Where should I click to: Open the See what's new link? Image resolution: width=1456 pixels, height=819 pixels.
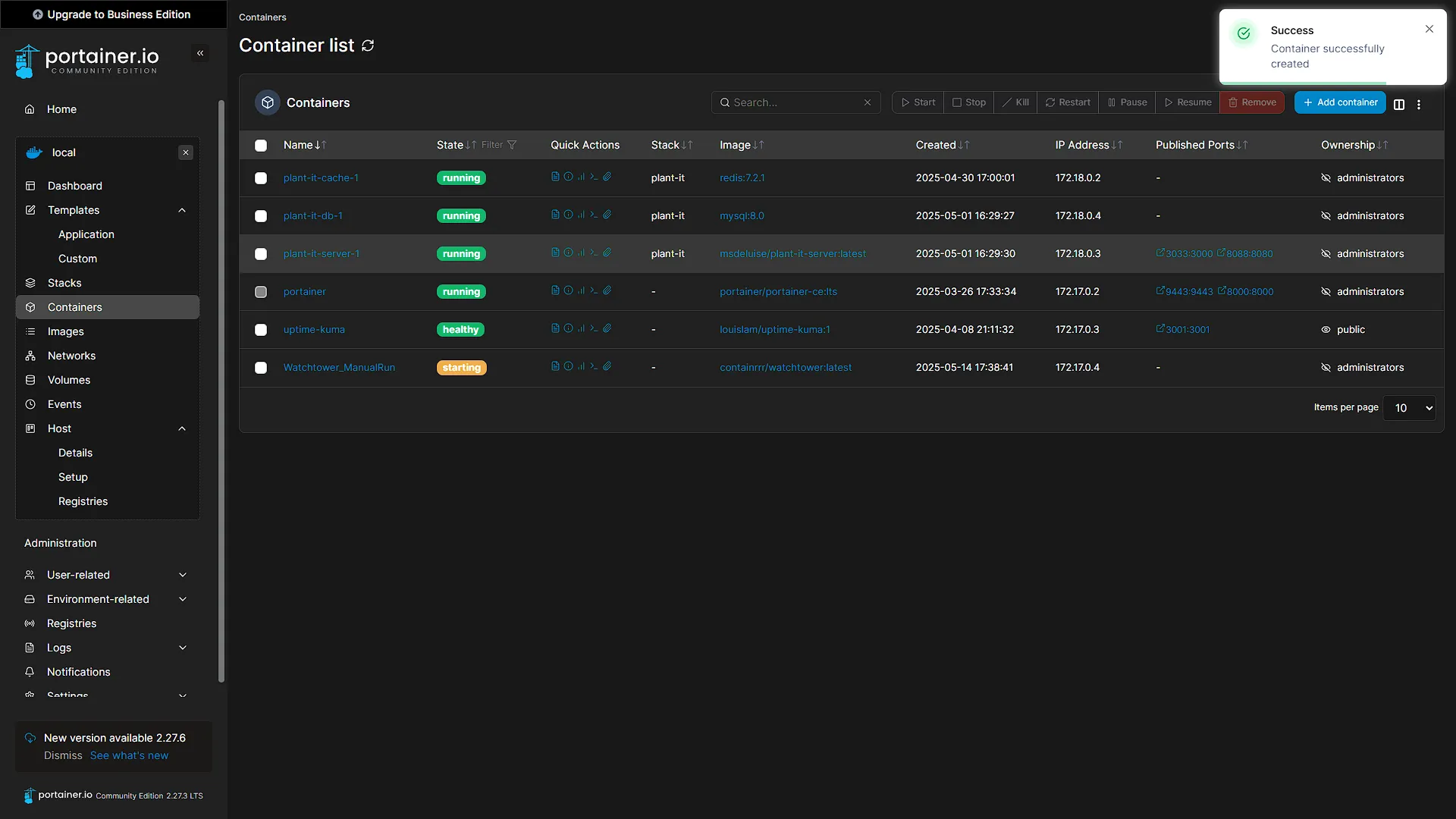point(129,755)
